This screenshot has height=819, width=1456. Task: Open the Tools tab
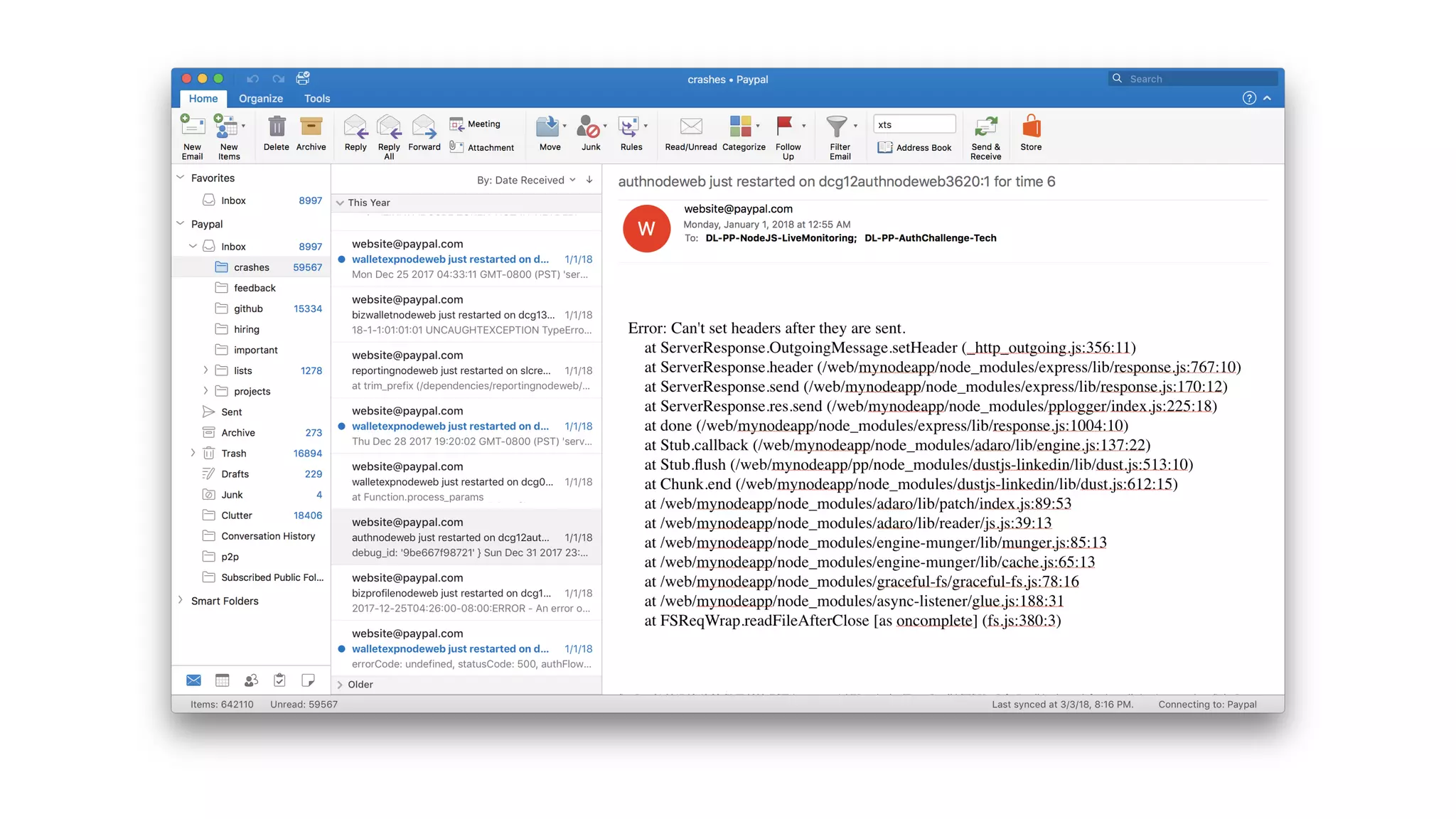316,99
